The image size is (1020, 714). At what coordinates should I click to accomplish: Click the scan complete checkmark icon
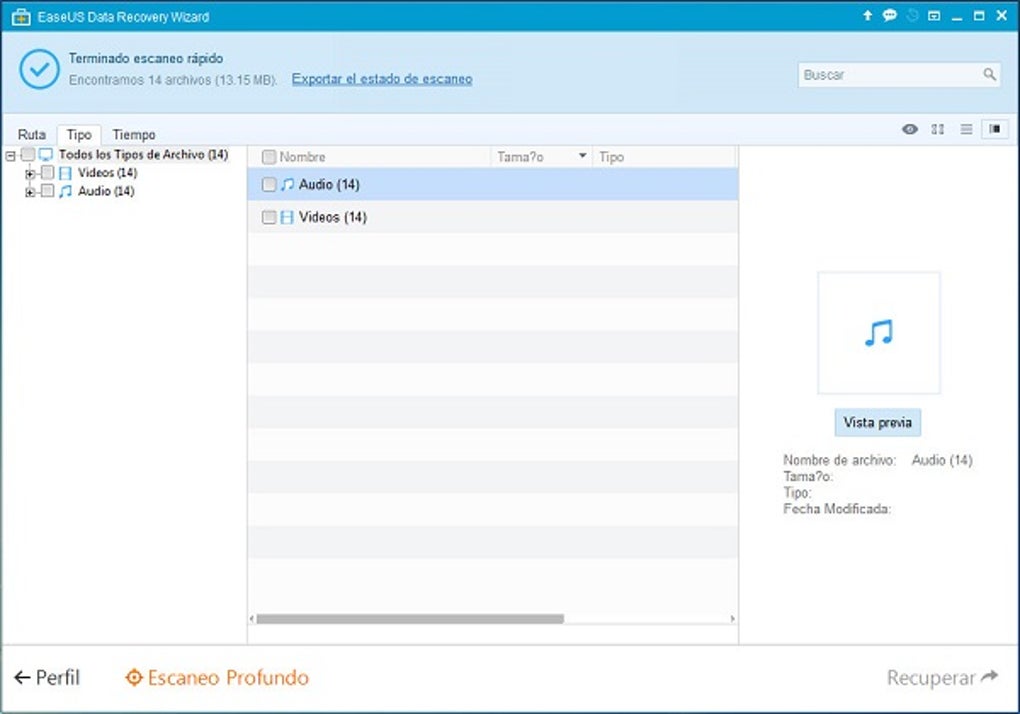pos(40,69)
